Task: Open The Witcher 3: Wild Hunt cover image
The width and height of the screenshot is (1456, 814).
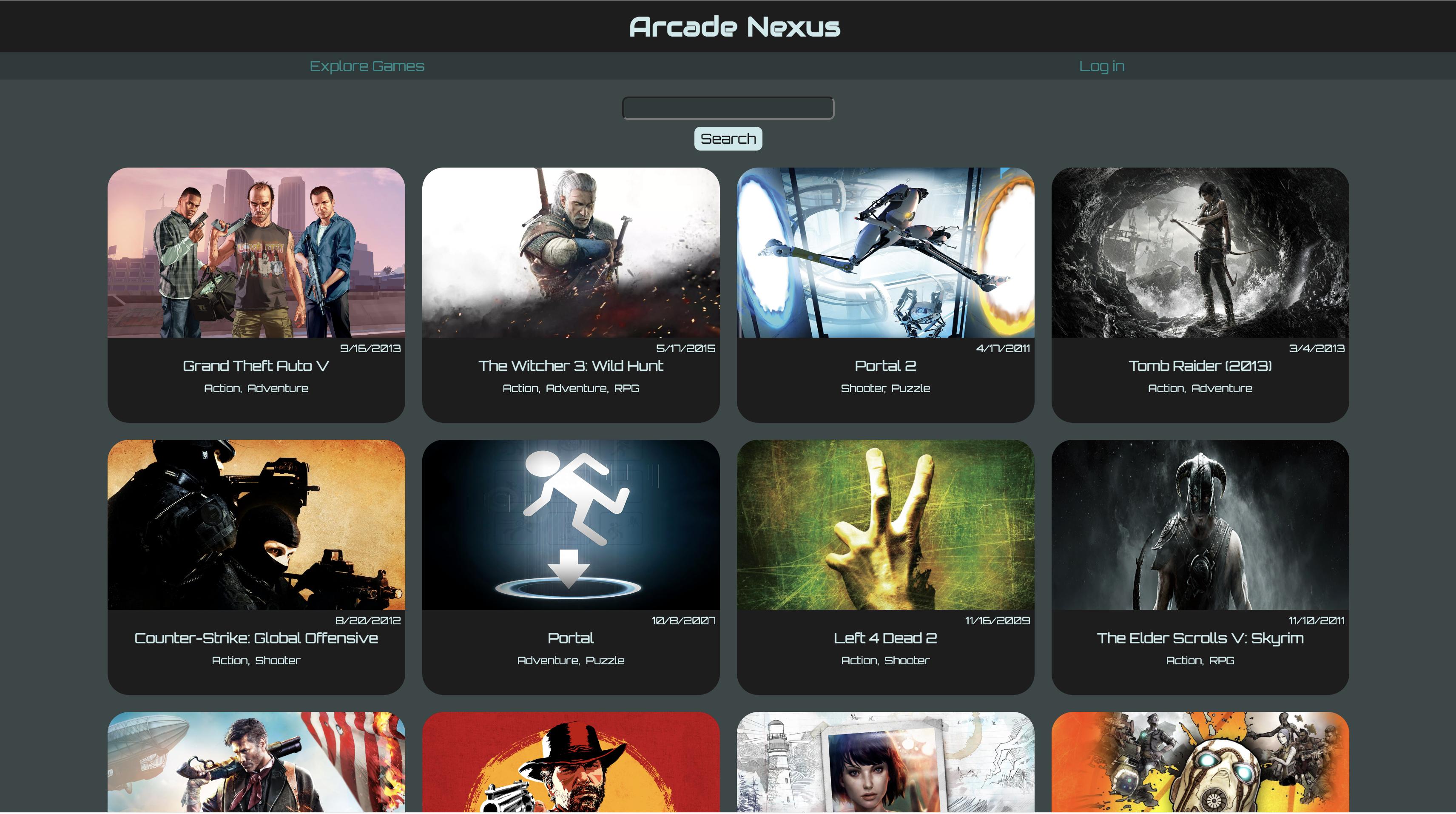Action: click(x=571, y=253)
